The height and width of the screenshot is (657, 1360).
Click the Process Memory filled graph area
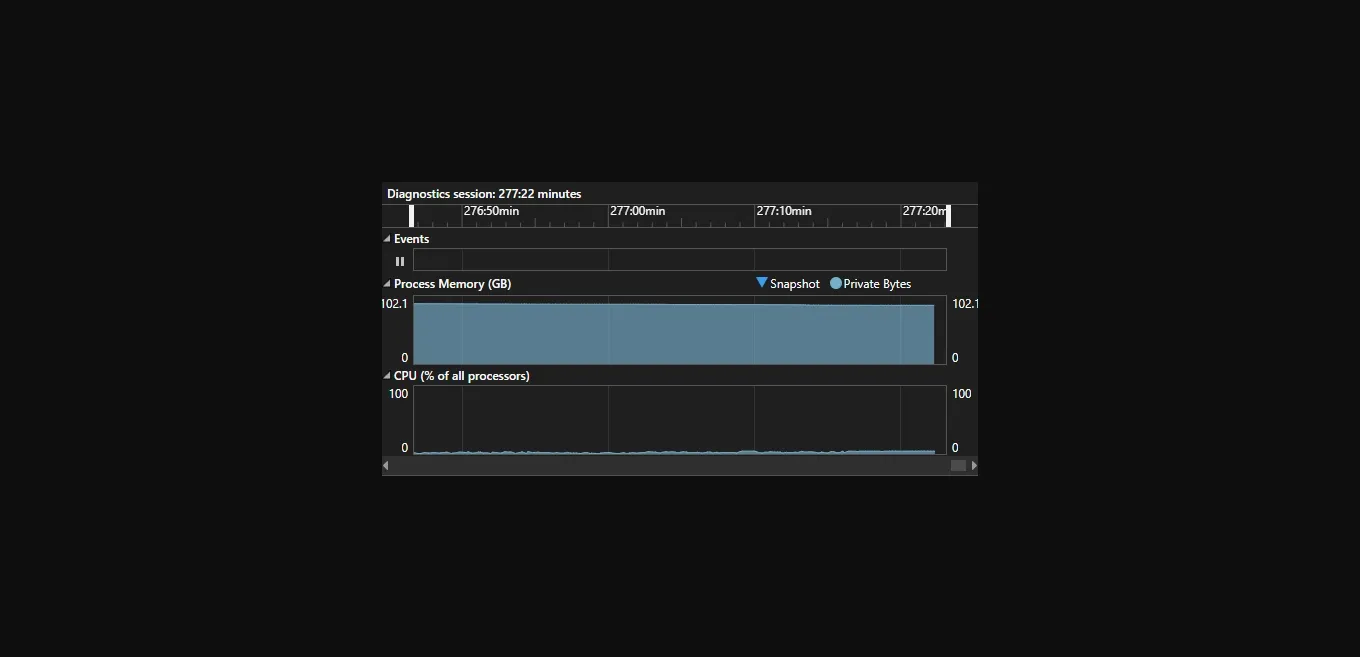[673, 334]
